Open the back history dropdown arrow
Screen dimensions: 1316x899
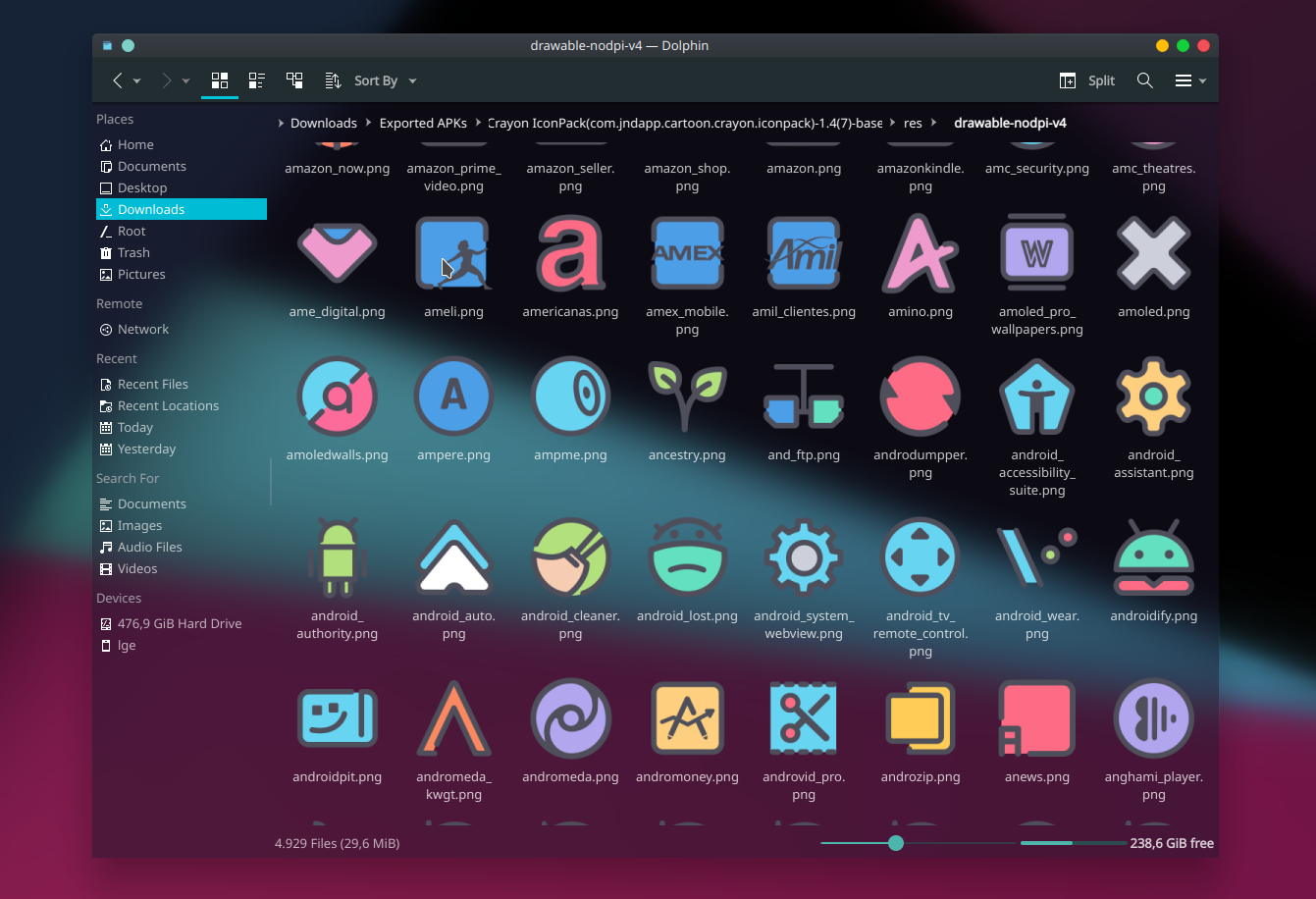click(137, 81)
